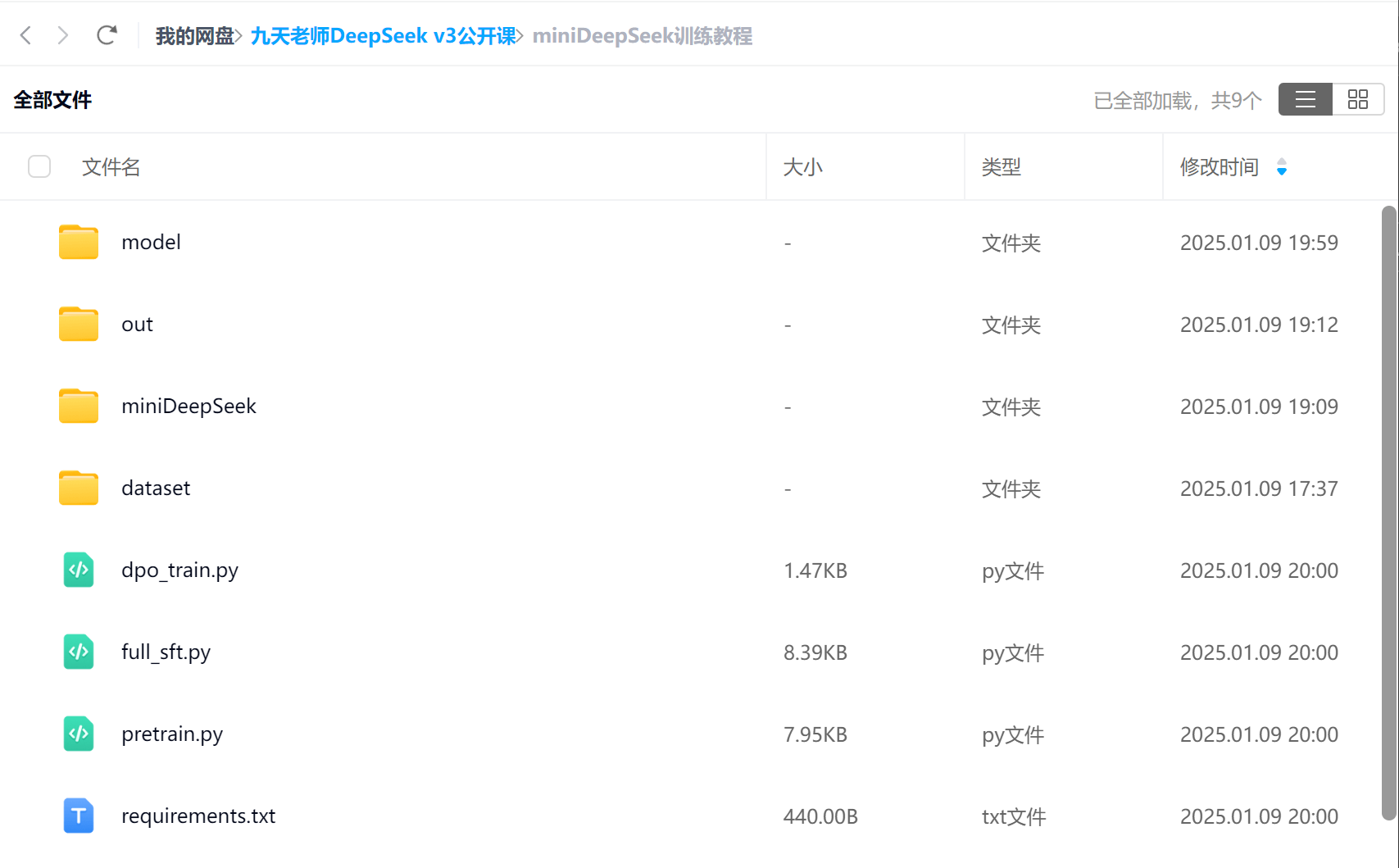Image resolution: width=1399 pixels, height=868 pixels.
Task: Click modified time 2025.01.09 19:12
Action: click(1259, 325)
